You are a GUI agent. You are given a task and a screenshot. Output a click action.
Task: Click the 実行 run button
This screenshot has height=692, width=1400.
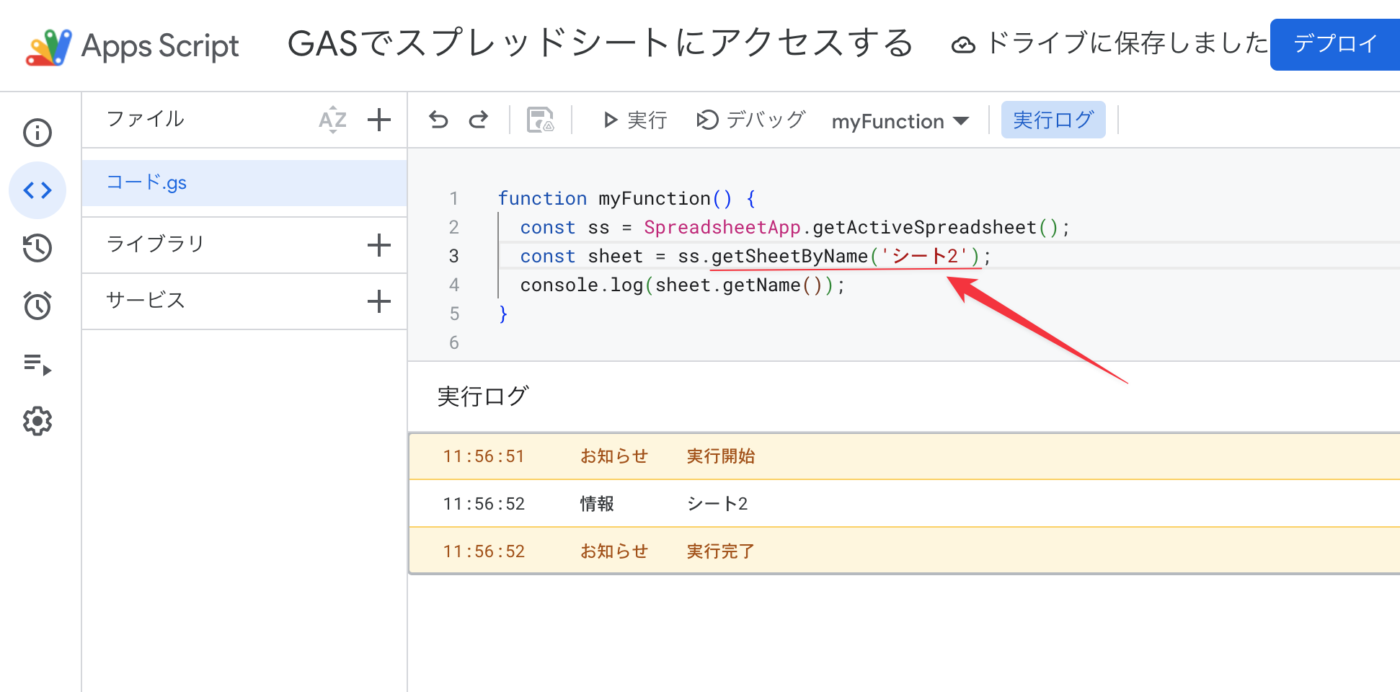tap(634, 120)
